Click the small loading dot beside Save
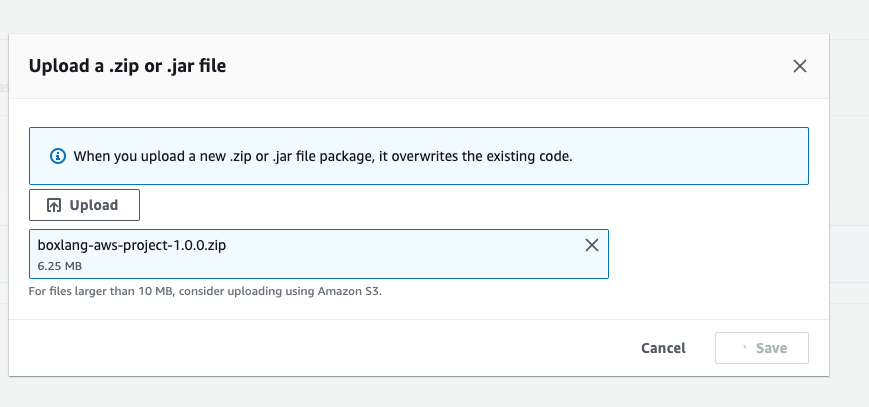The width and height of the screenshot is (869, 407). 744,349
